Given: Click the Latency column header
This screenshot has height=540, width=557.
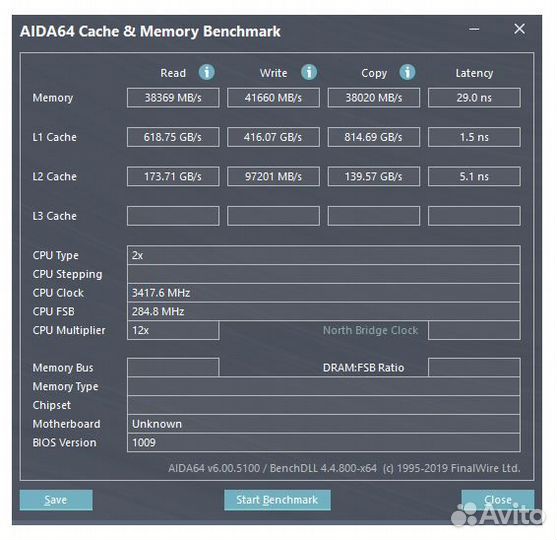Looking at the screenshot, I should coord(474,73).
